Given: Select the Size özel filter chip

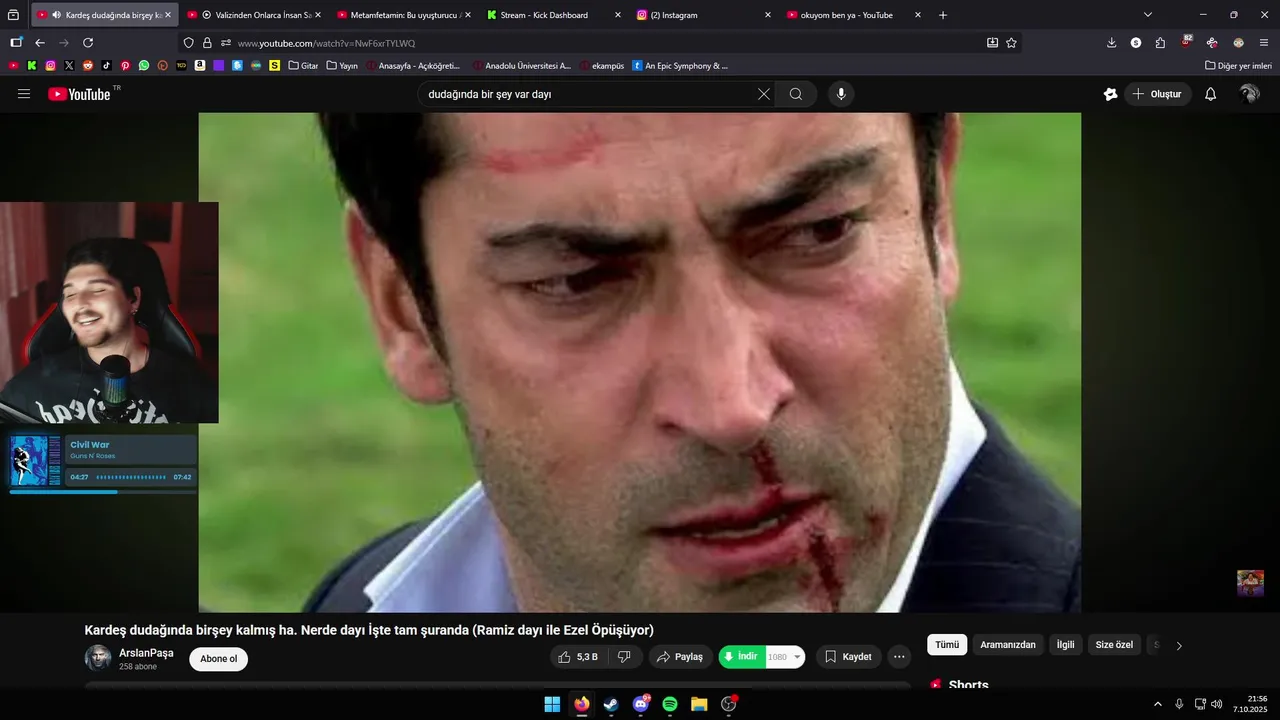Looking at the screenshot, I should [x=1114, y=645].
